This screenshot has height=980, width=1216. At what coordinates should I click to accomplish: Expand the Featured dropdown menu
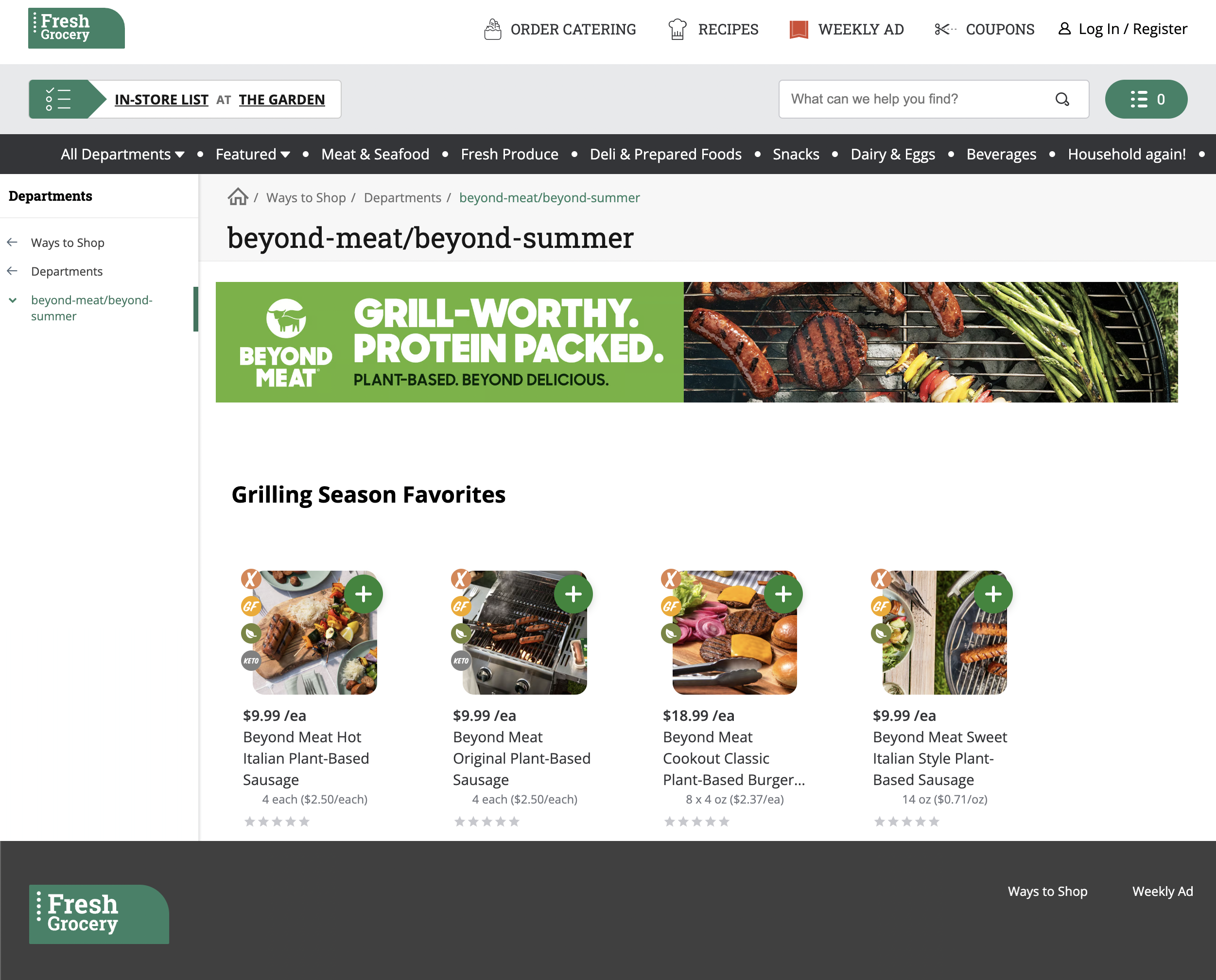tap(254, 154)
